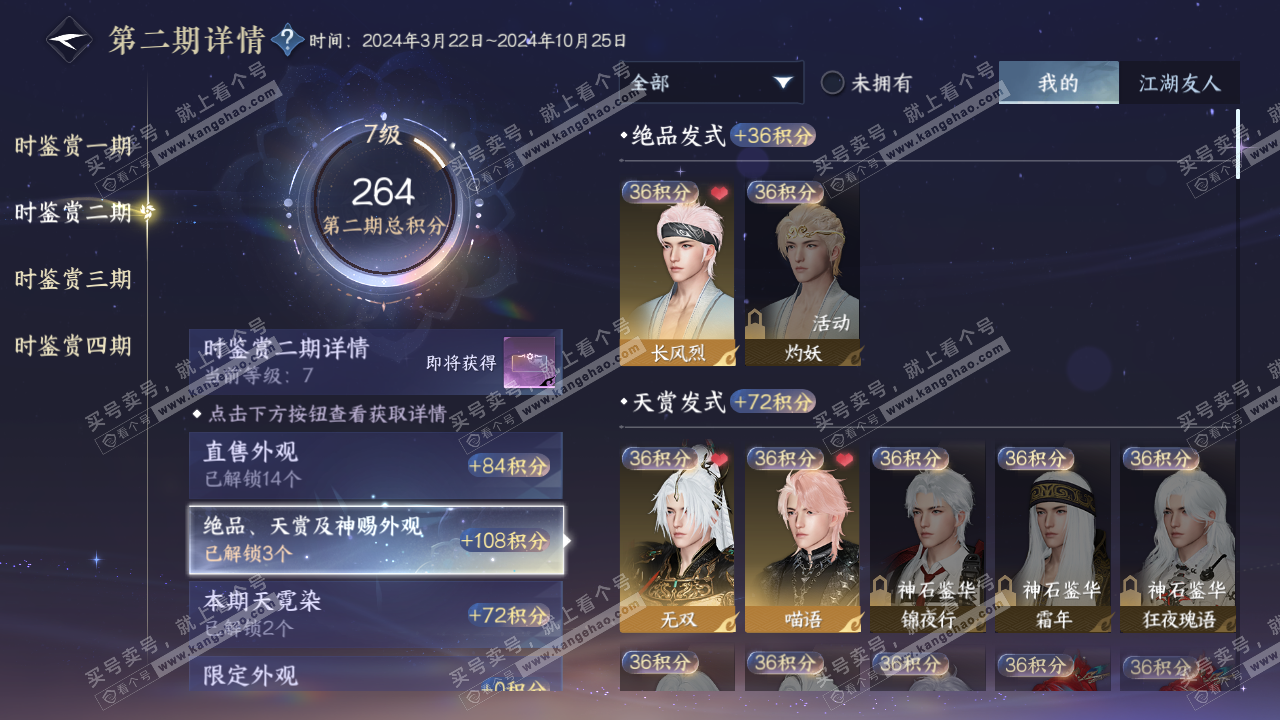
Task: Open 时鉴赏一期 in the sidebar
Action: tap(73, 146)
